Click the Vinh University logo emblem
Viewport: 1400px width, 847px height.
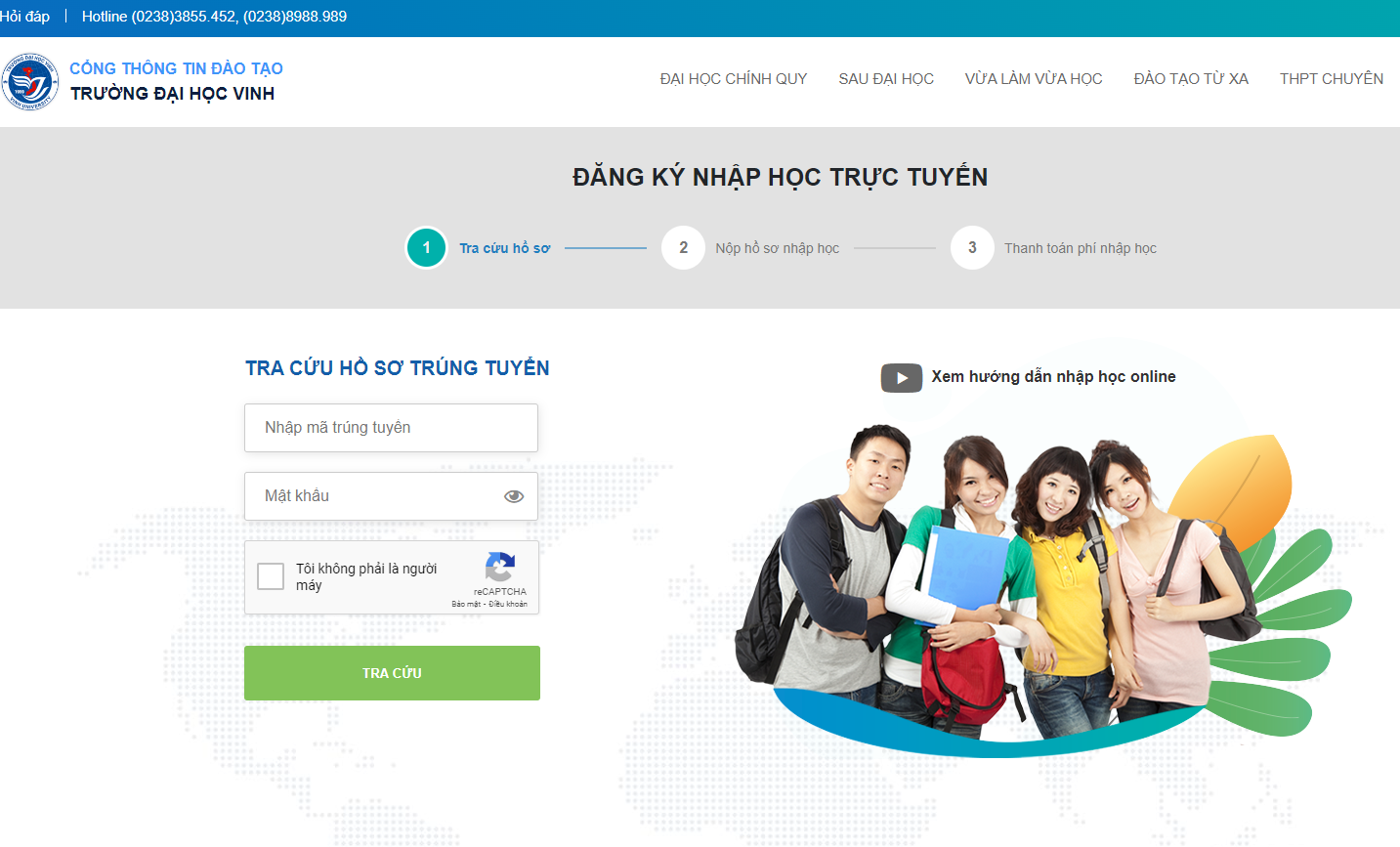click(x=29, y=82)
